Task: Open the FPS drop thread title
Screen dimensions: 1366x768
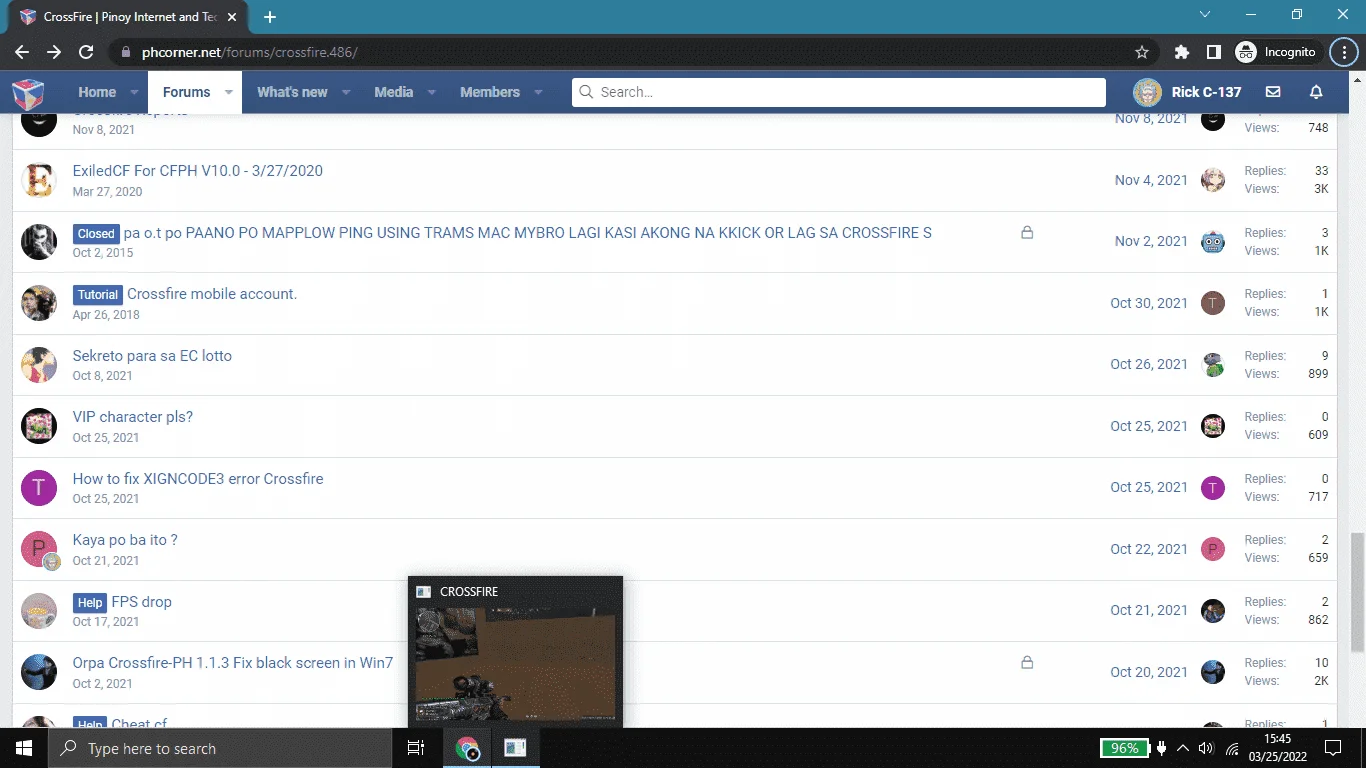Action: (x=142, y=602)
